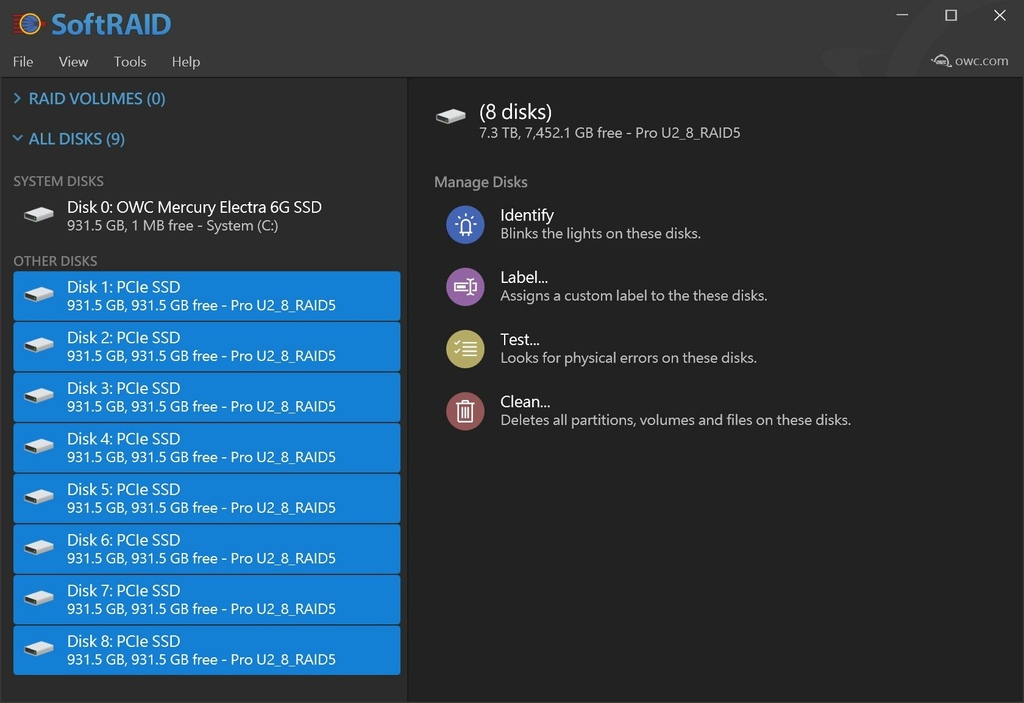Viewport: 1024px width, 703px height.
Task: Click the OTHER DISKS section label
Action: [x=55, y=261]
